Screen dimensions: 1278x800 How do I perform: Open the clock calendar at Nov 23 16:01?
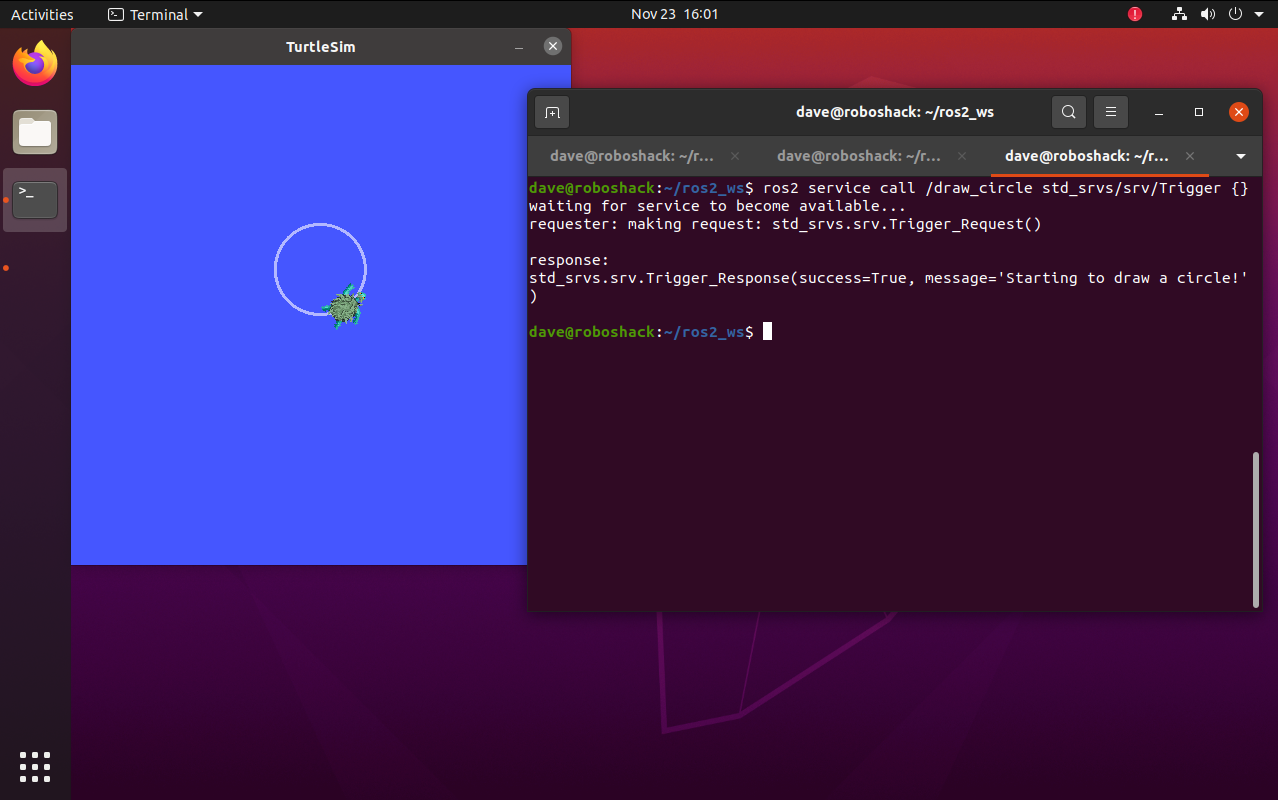point(674,14)
